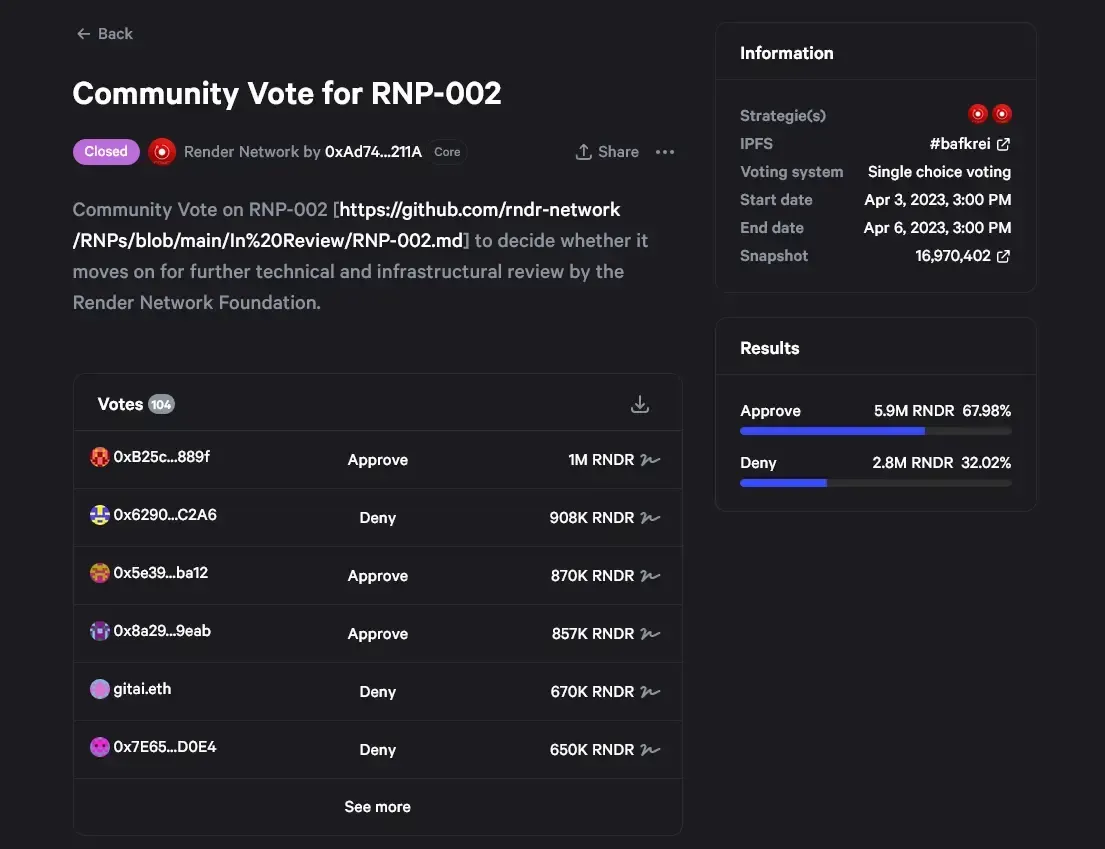
Task: Open voter gitai.eth profile
Action: point(142,689)
